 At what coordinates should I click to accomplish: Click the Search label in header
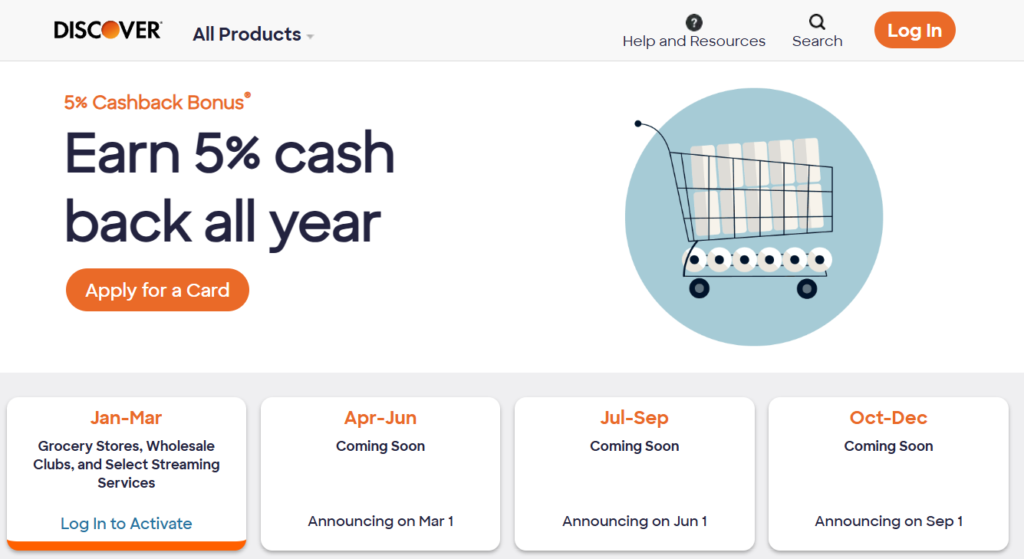[817, 41]
